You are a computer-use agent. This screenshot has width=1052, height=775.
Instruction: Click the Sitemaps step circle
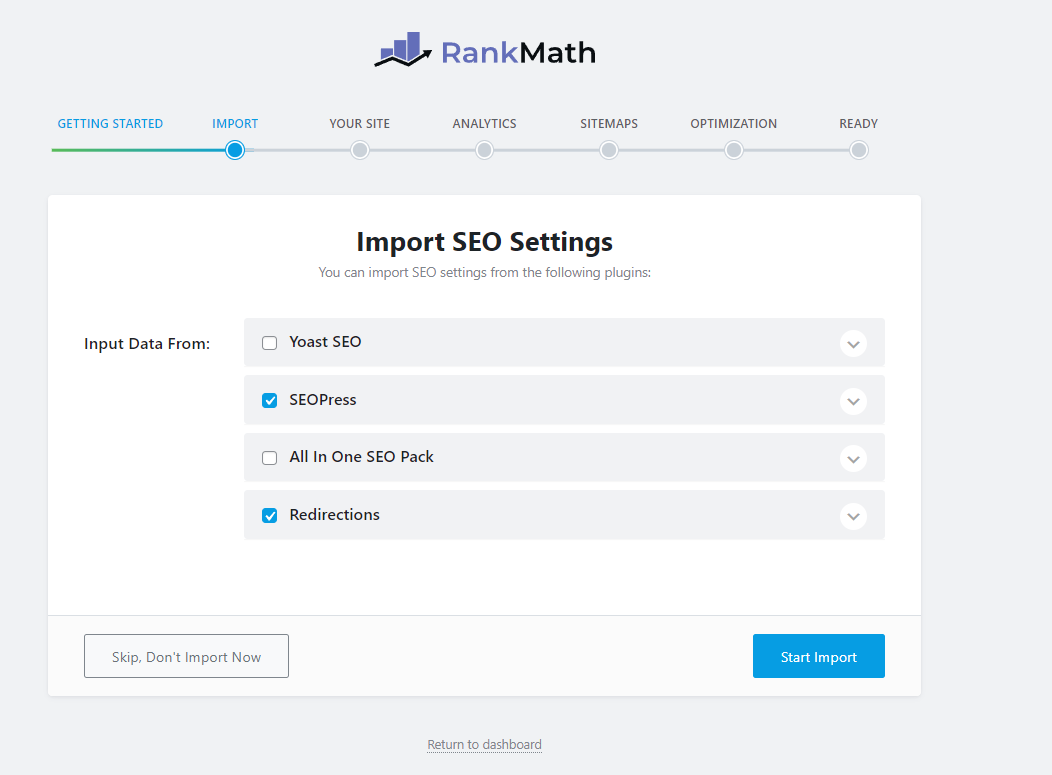[x=609, y=150]
